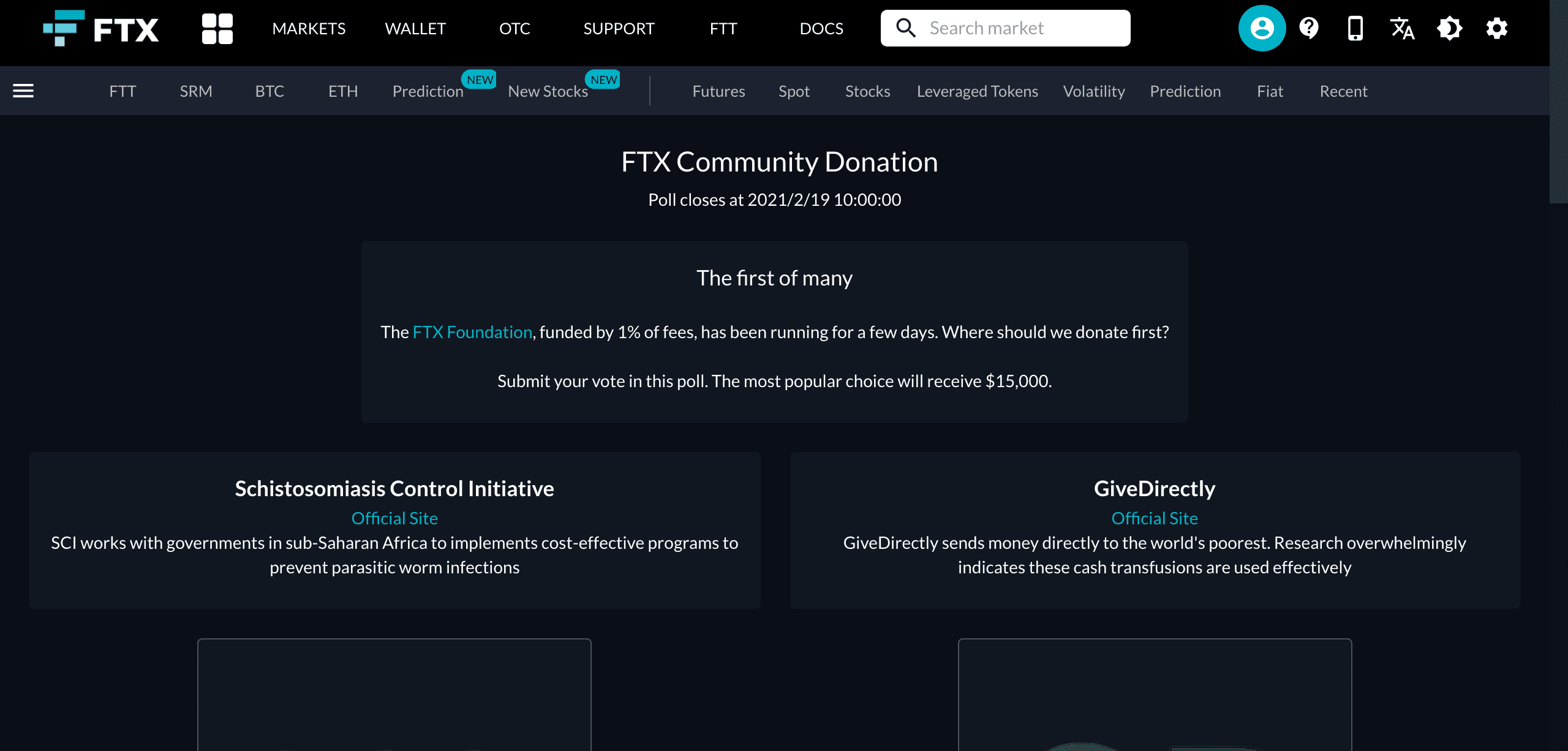Screen dimensions: 1568x751
Task: Click the GiveDirectly heading
Action: (x=1155, y=488)
